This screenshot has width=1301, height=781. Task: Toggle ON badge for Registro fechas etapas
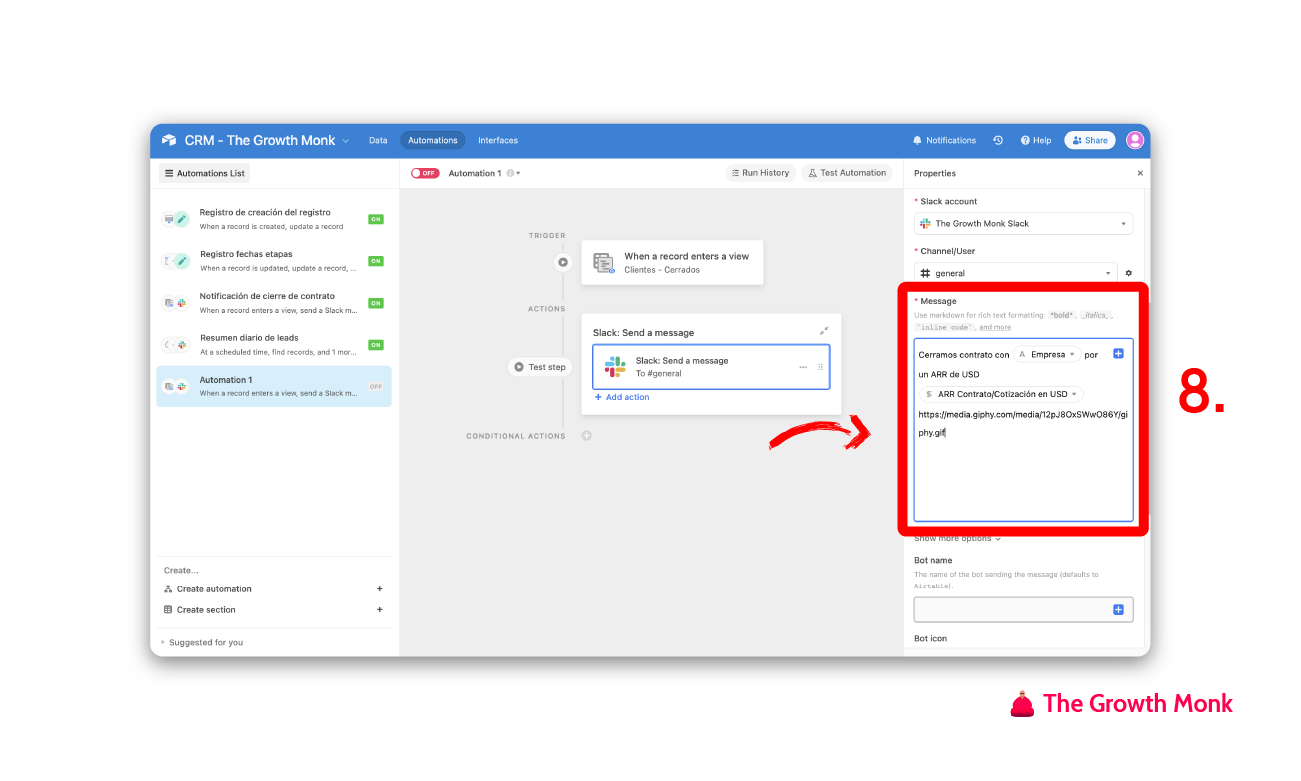[376, 261]
